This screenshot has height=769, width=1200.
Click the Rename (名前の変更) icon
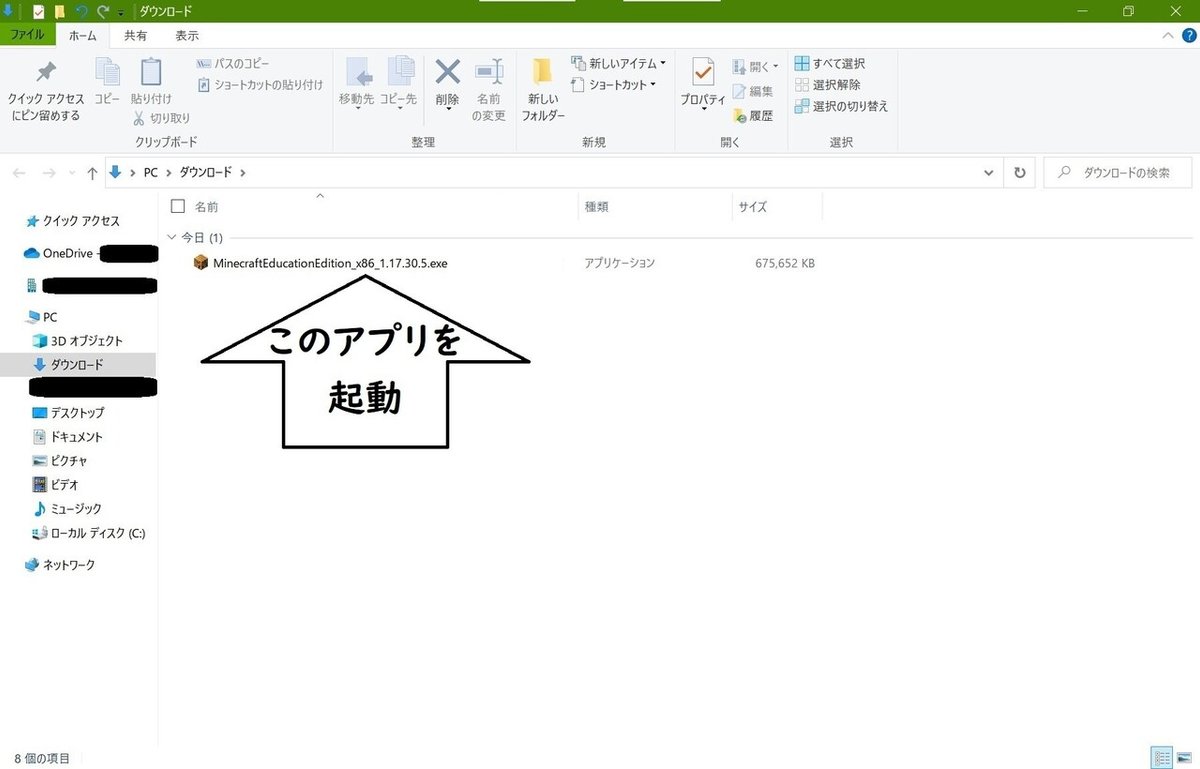click(x=489, y=72)
